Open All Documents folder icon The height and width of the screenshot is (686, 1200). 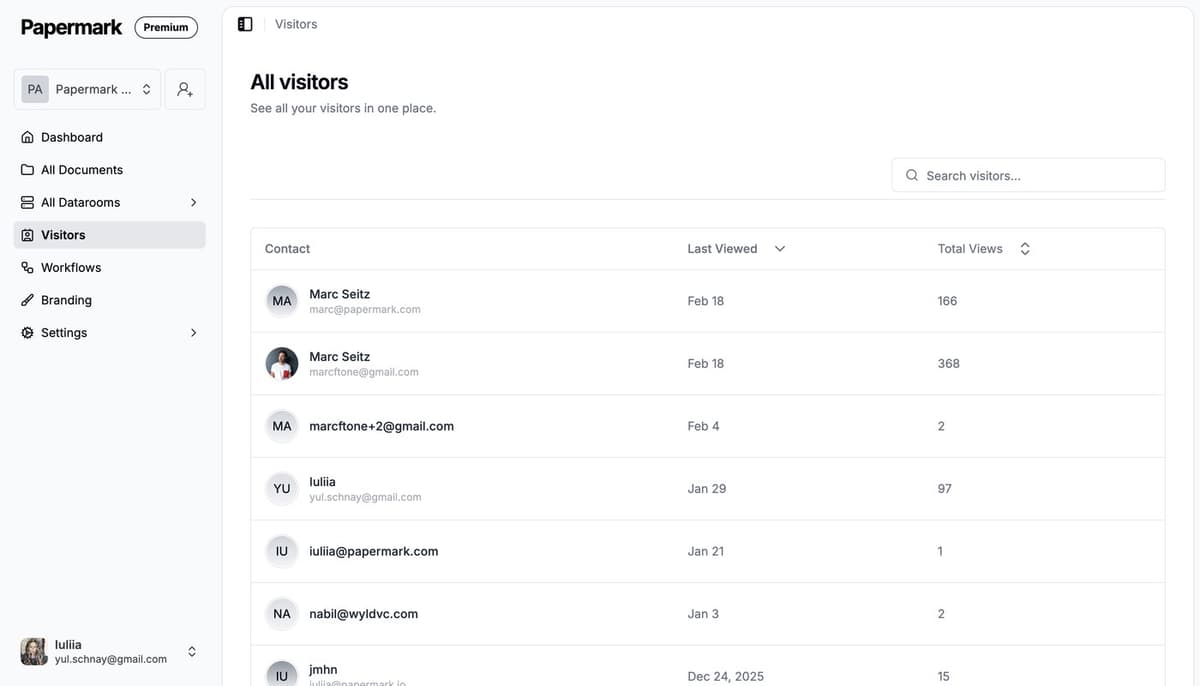(26, 169)
